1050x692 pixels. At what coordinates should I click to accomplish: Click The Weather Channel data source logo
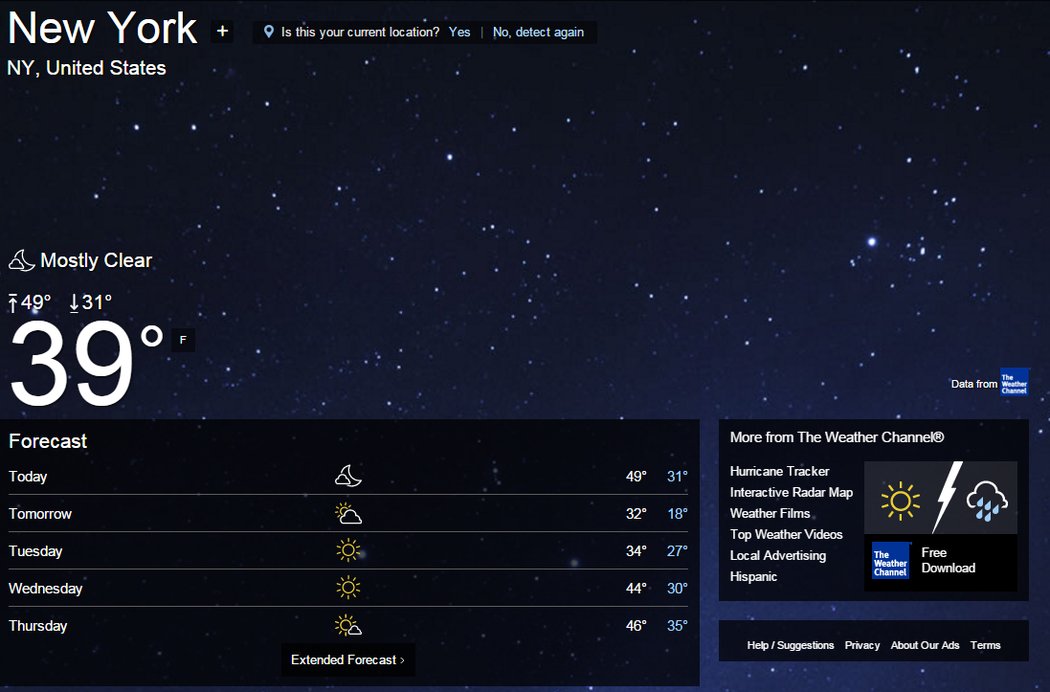point(1014,382)
